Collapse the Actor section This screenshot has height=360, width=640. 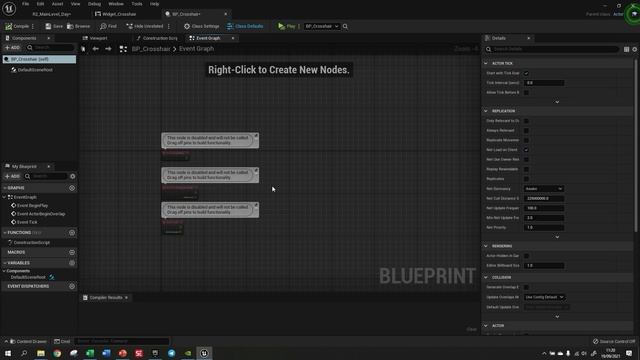pos(486,326)
